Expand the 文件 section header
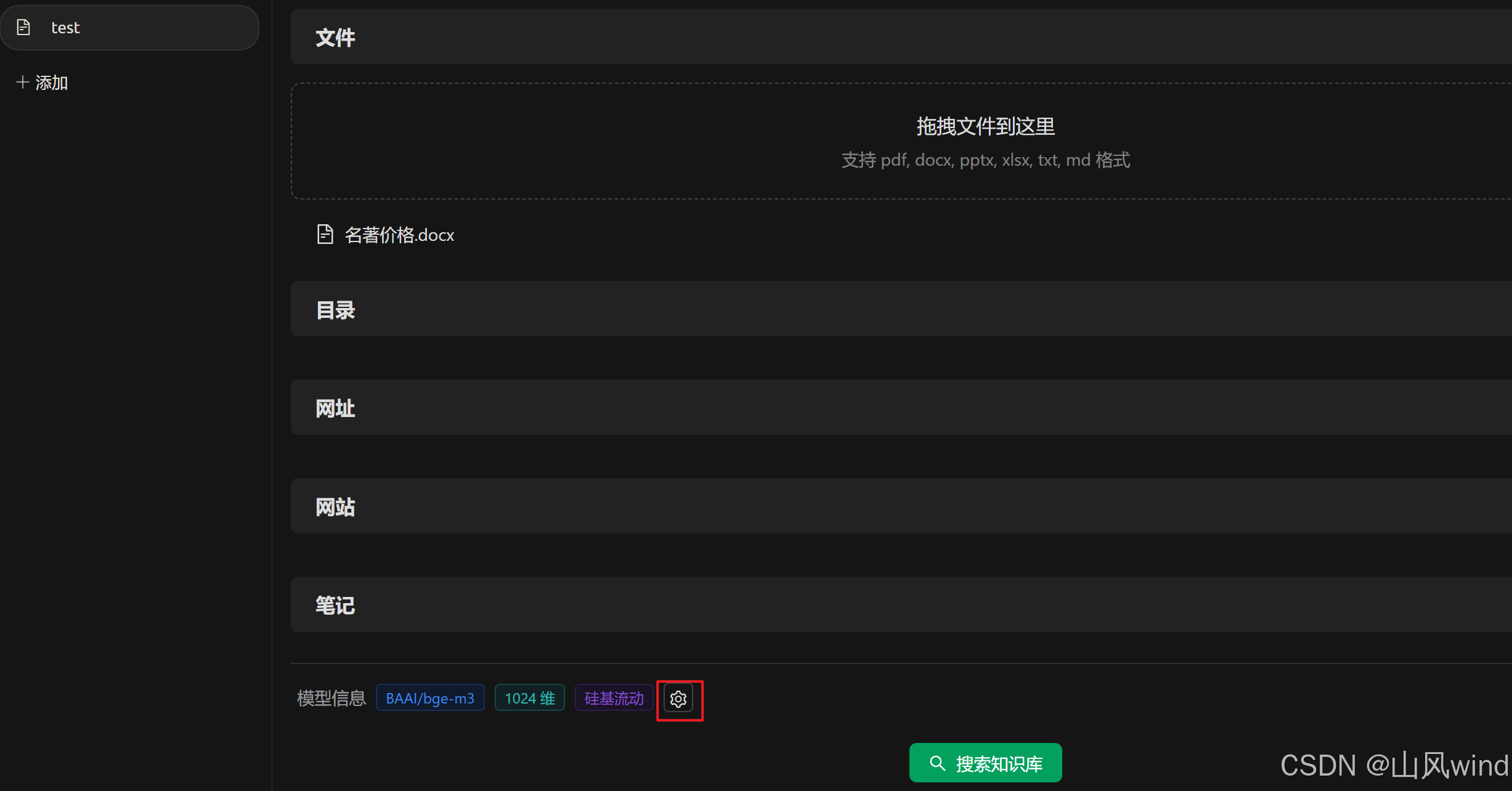Image resolution: width=1512 pixels, height=791 pixels. tap(336, 38)
